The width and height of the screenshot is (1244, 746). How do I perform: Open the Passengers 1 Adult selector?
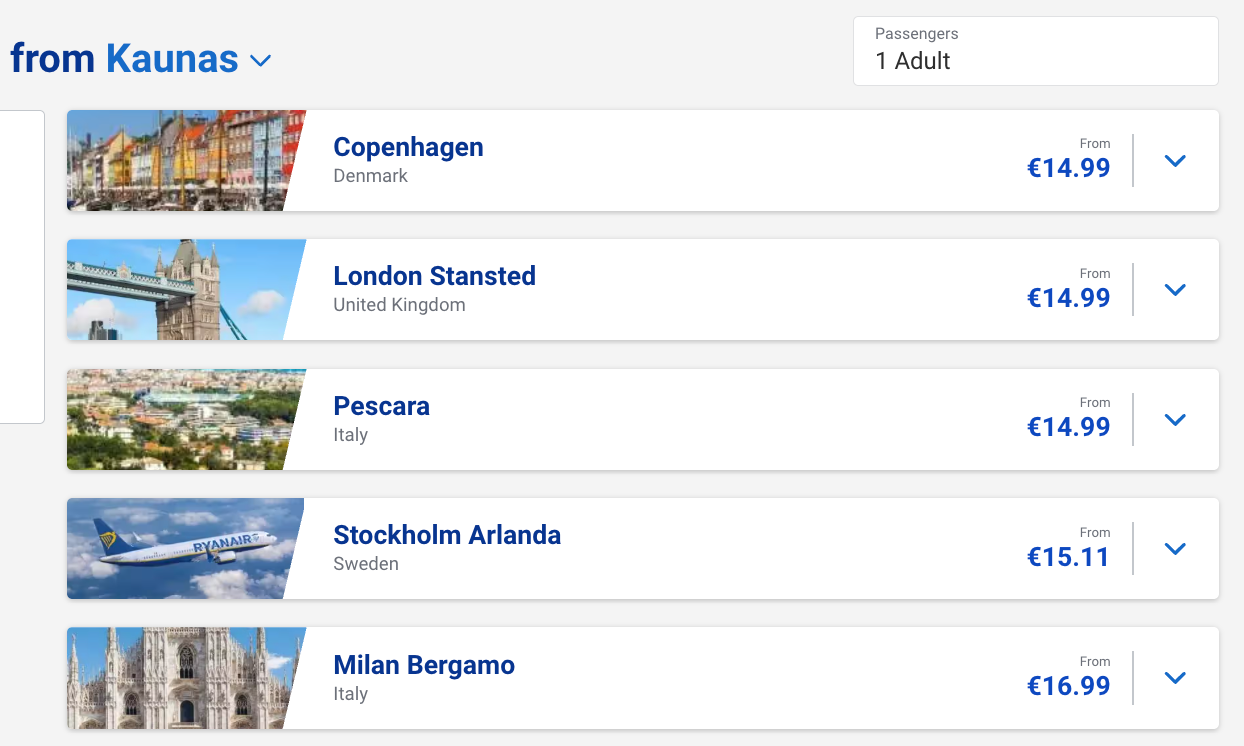point(1035,51)
